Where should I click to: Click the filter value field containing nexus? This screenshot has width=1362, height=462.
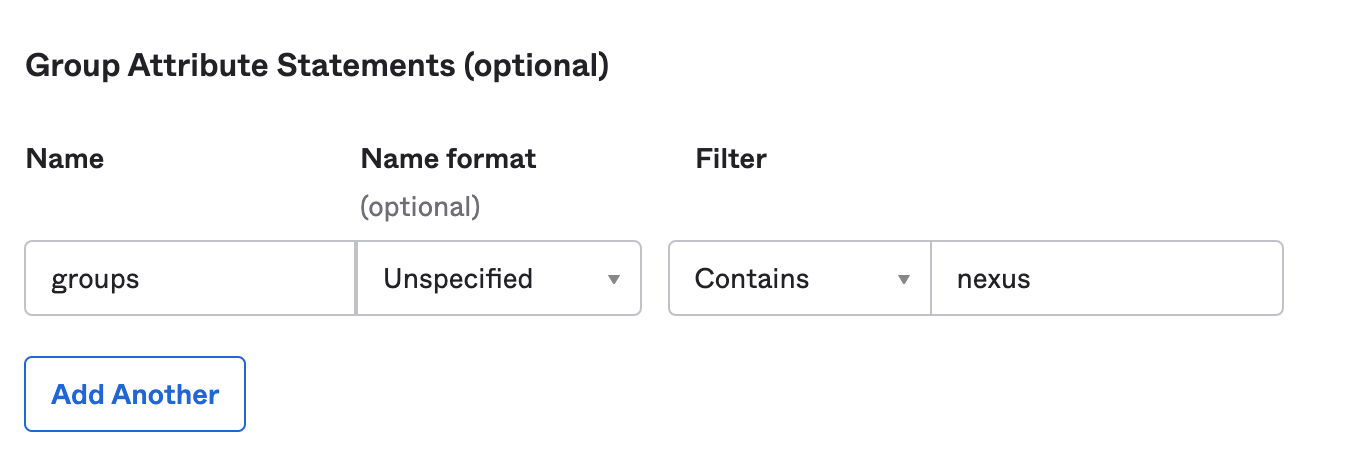[x=1106, y=278]
